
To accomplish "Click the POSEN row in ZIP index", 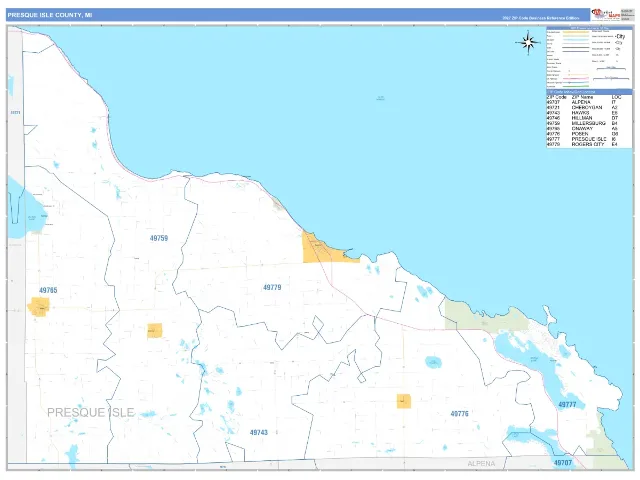I will coord(589,134).
